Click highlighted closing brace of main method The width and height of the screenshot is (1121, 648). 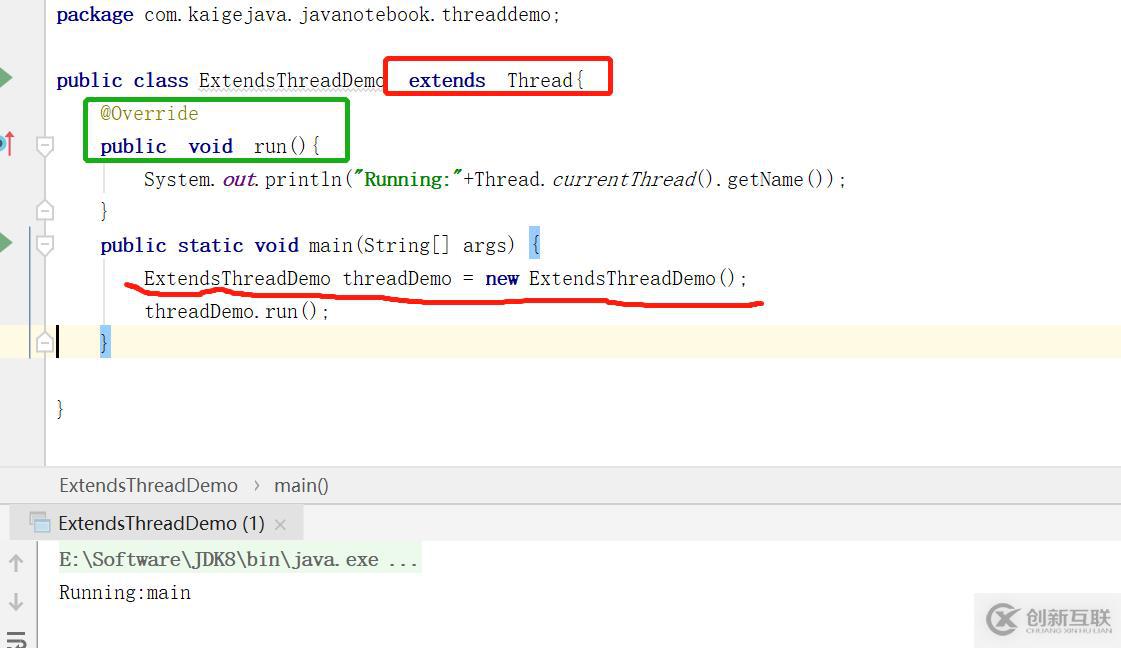[x=104, y=343]
